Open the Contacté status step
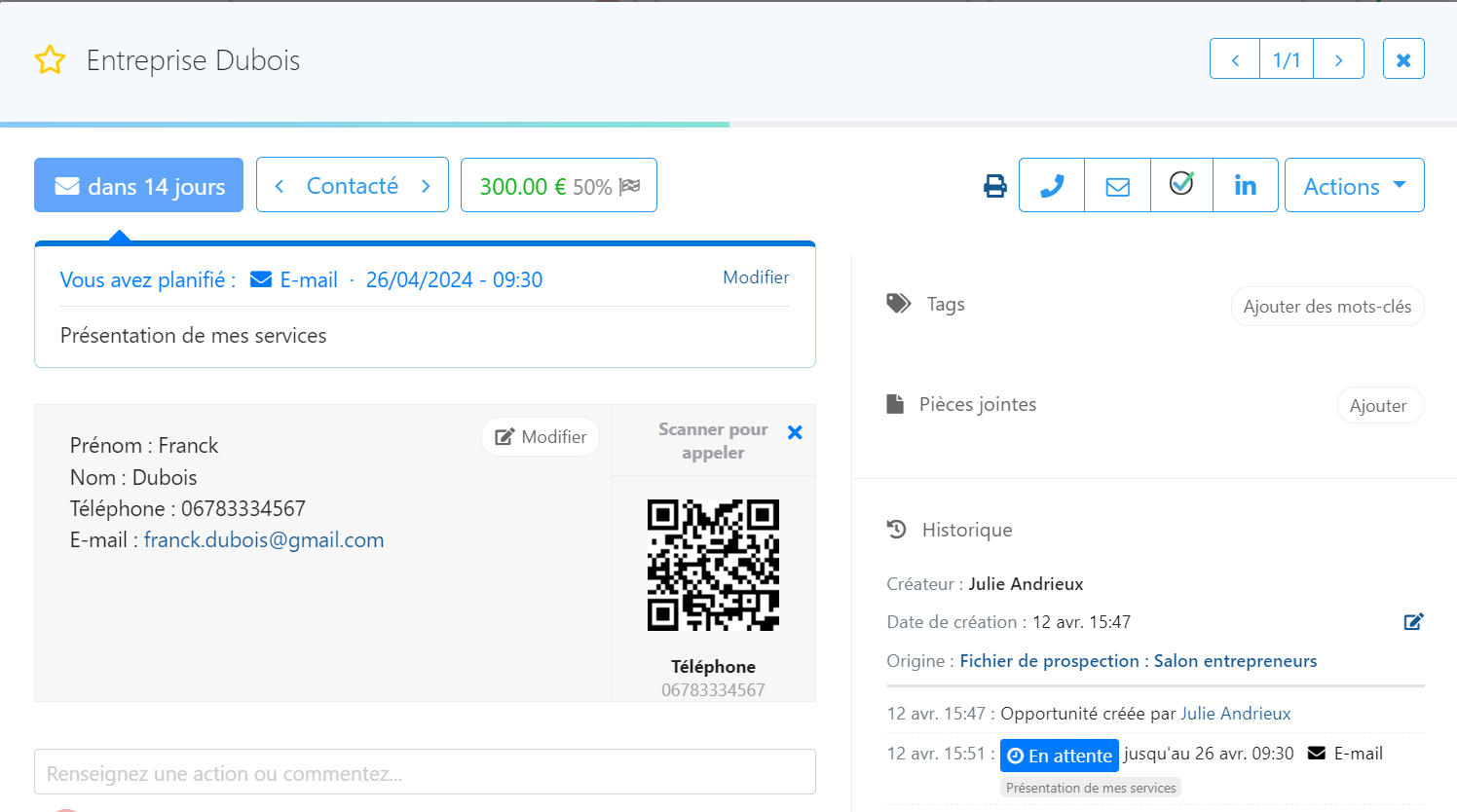This screenshot has height=812, width=1457. pyautogui.click(x=353, y=185)
